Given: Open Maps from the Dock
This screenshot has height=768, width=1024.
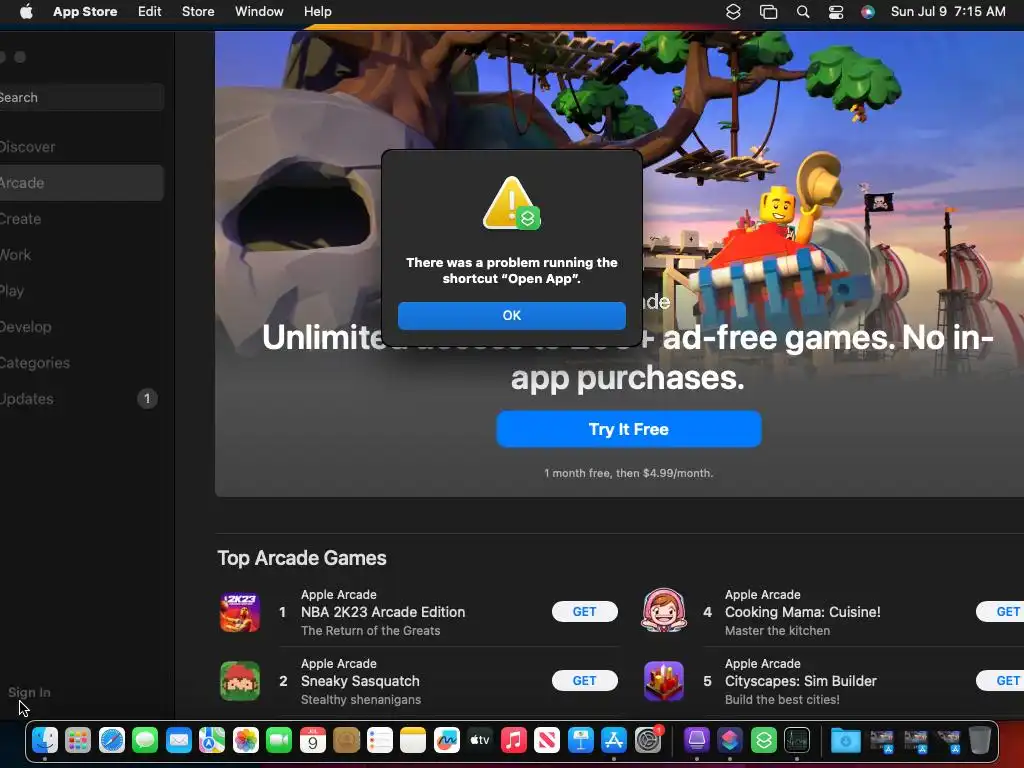Looking at the screenshot, I should [x=212, y=740].
